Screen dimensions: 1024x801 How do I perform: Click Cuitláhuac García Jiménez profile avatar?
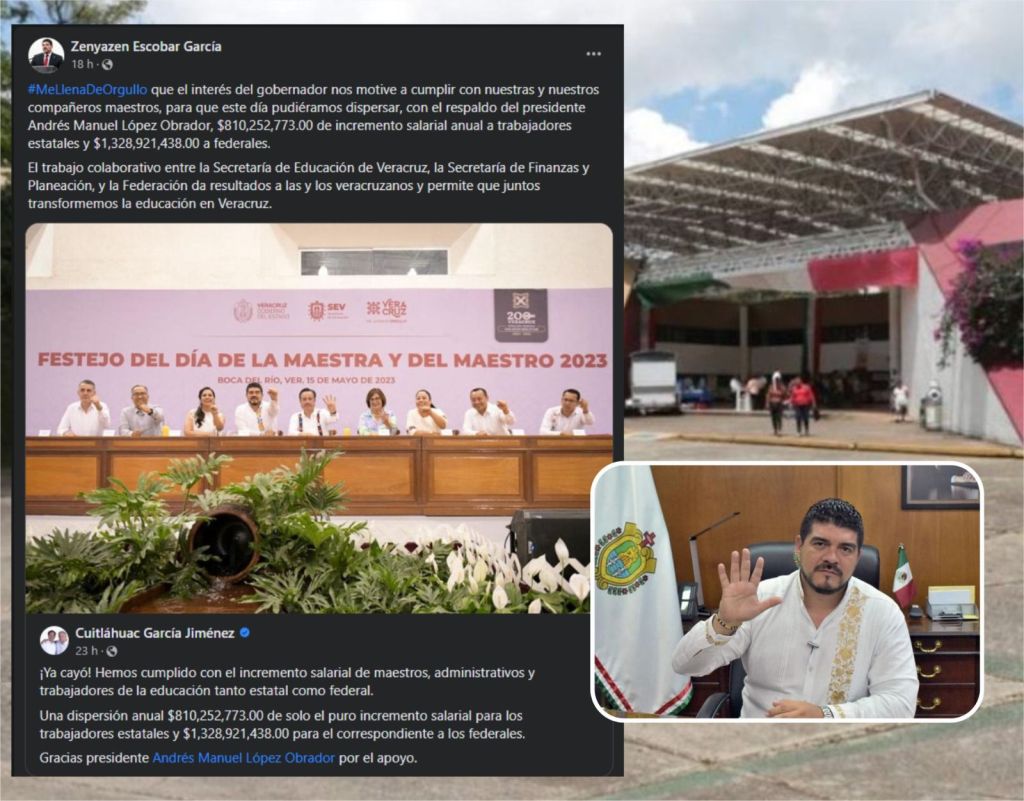tap(54, 640)
